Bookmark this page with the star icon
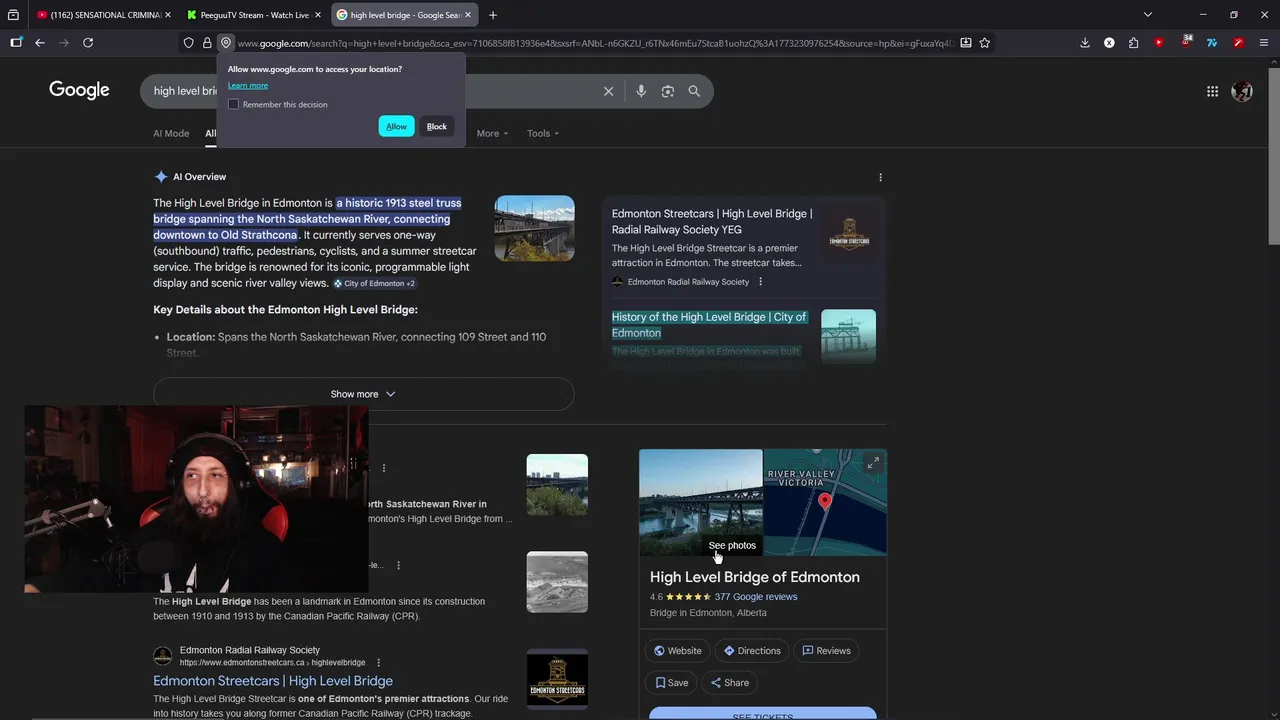The image size is (1280, 720). (985, 43)
